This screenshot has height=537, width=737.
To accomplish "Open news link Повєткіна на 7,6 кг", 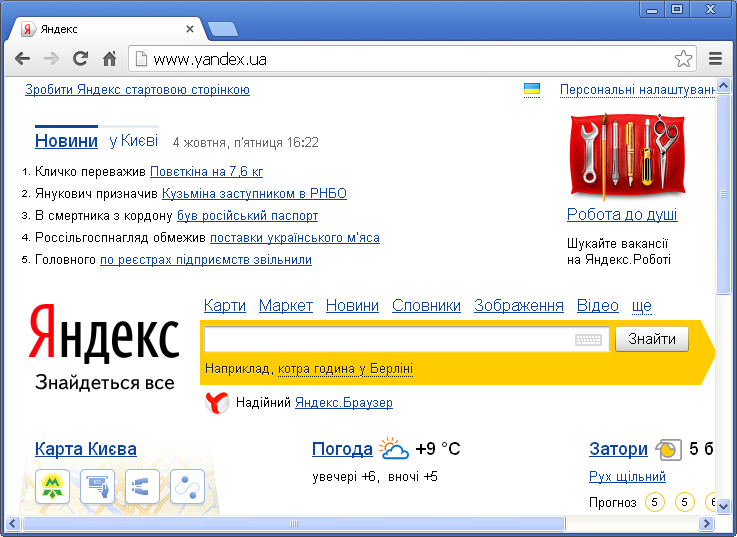I will click(206, 172).
